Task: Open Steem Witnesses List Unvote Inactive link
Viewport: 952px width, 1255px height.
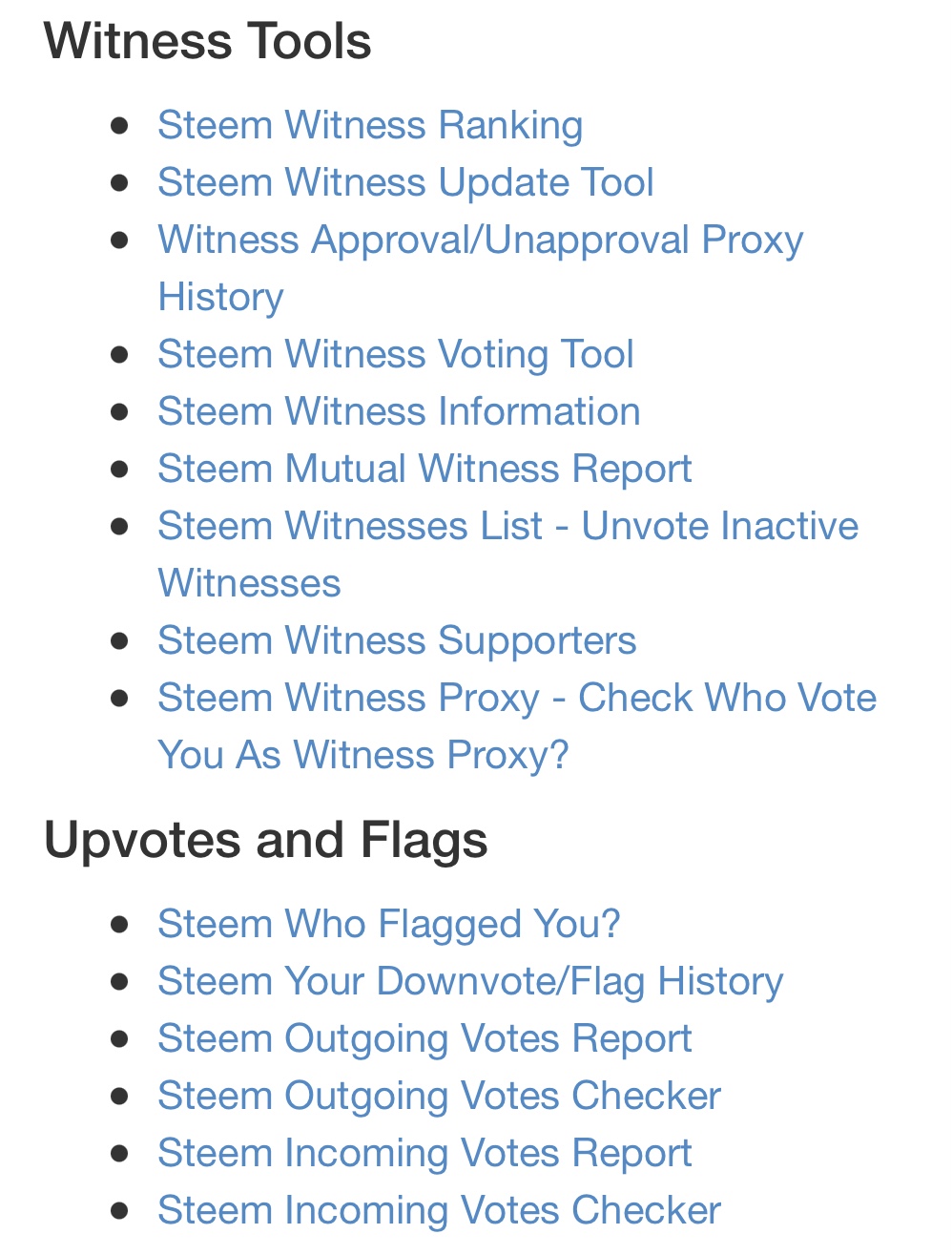Action: 507,526
